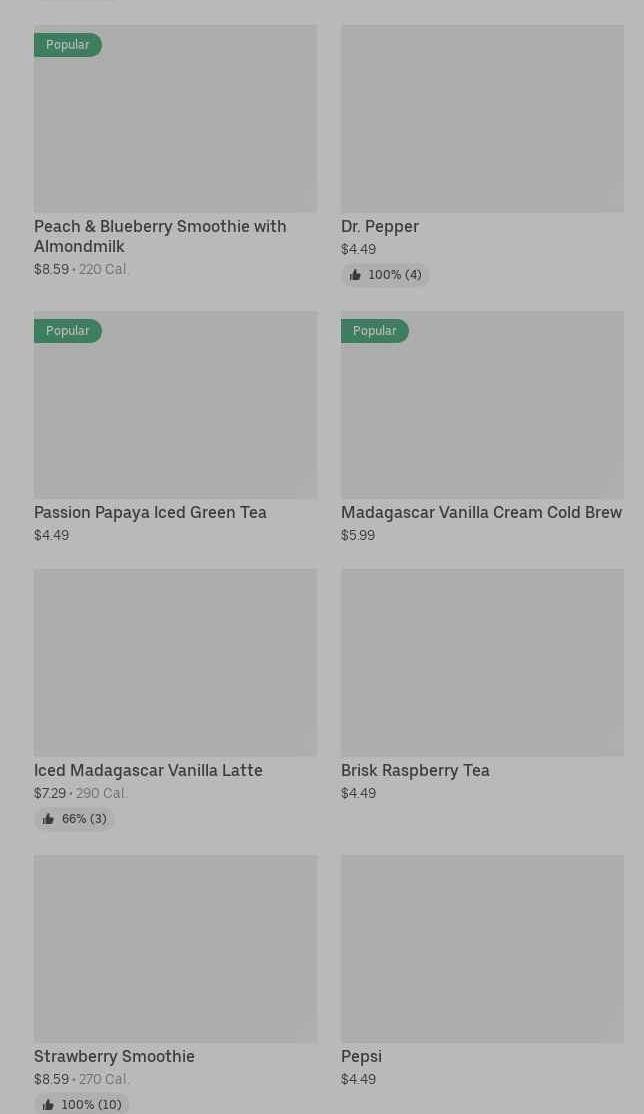
Task: Select the Pepsi product photo
Action: [482, 948]
